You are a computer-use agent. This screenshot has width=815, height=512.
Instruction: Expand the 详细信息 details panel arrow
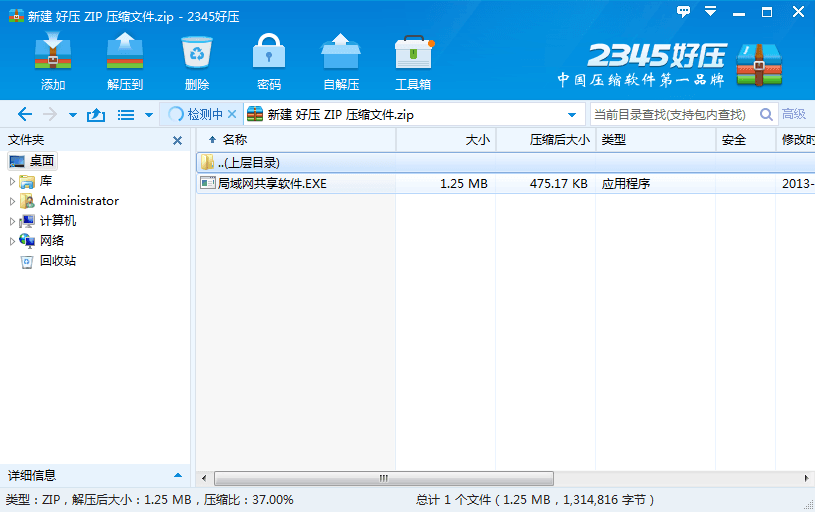178,475
